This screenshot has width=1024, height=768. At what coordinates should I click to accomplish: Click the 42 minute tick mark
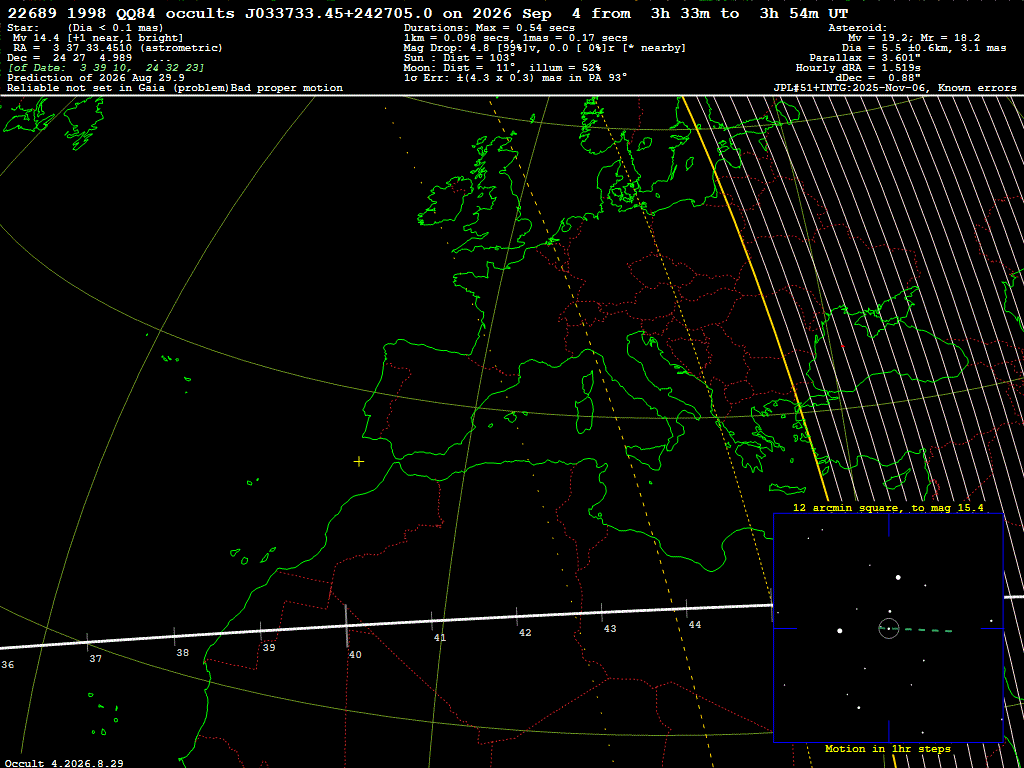(x=517, y=616)
